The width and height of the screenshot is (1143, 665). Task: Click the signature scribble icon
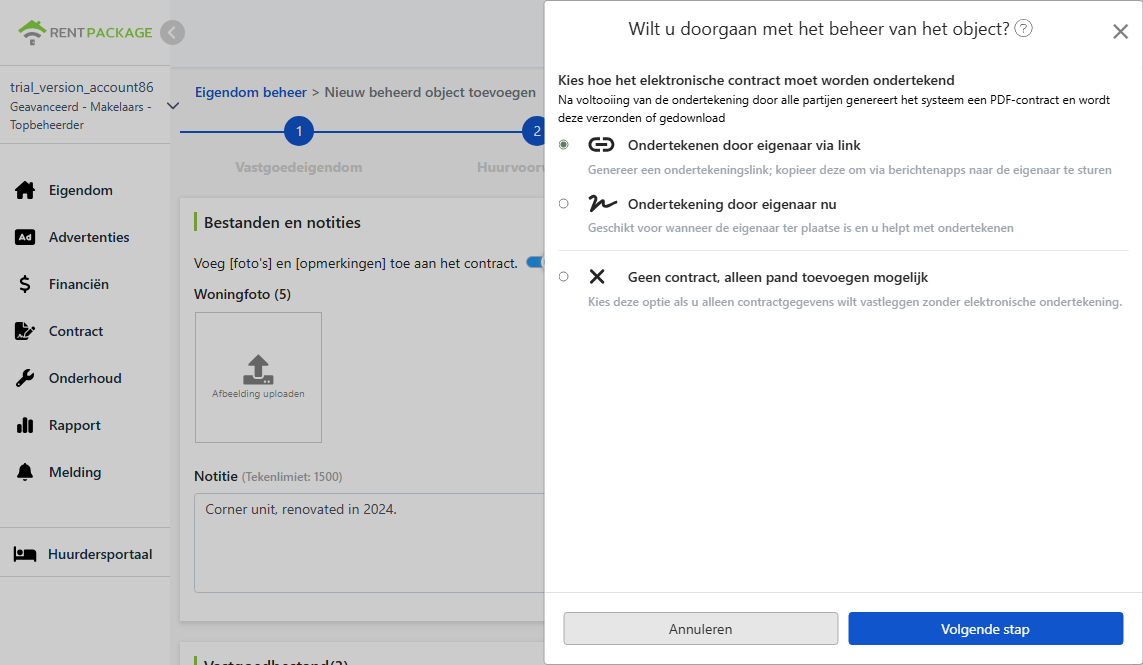(602, 203)
